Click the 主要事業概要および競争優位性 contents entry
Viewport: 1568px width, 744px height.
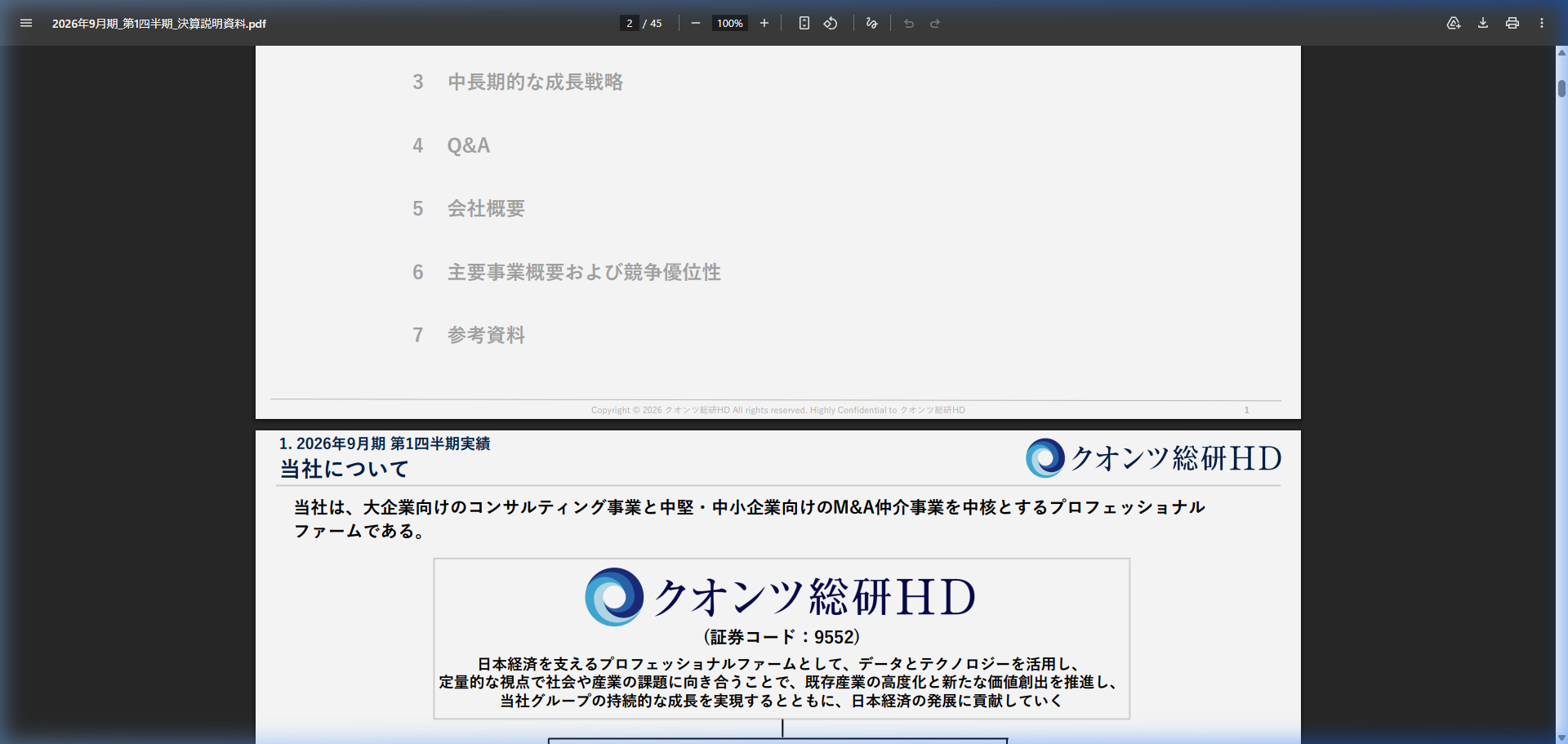[583, 272]
